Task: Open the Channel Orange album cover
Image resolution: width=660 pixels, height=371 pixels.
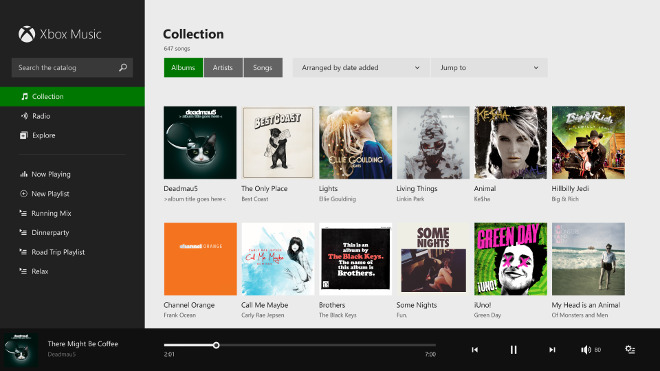Action: click(200, 259)
